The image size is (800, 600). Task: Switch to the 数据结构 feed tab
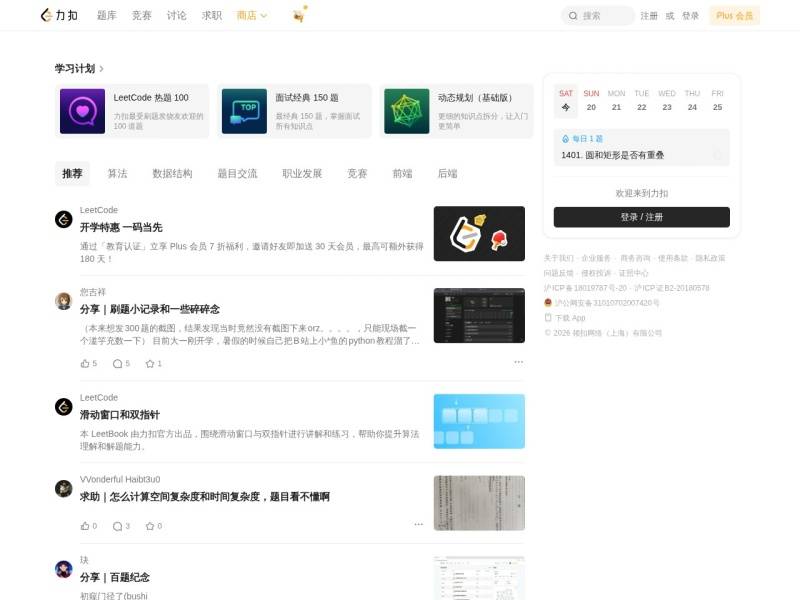172,173
